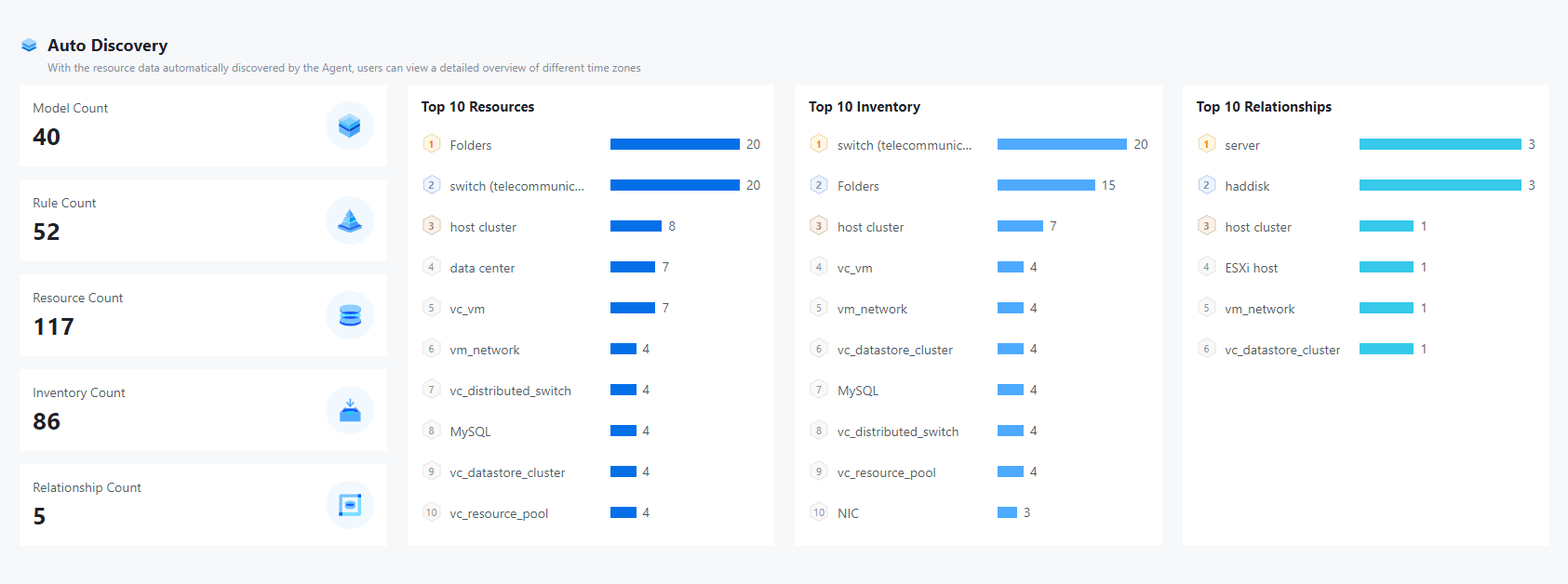Select vc_distributed_switch in Top 10 Inventory
This screenshot has width=1568, height=584.
(898, 431)
